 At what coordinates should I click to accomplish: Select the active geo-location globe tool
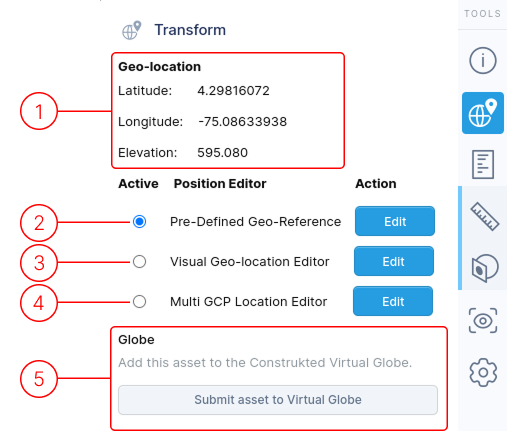[483, 113]
